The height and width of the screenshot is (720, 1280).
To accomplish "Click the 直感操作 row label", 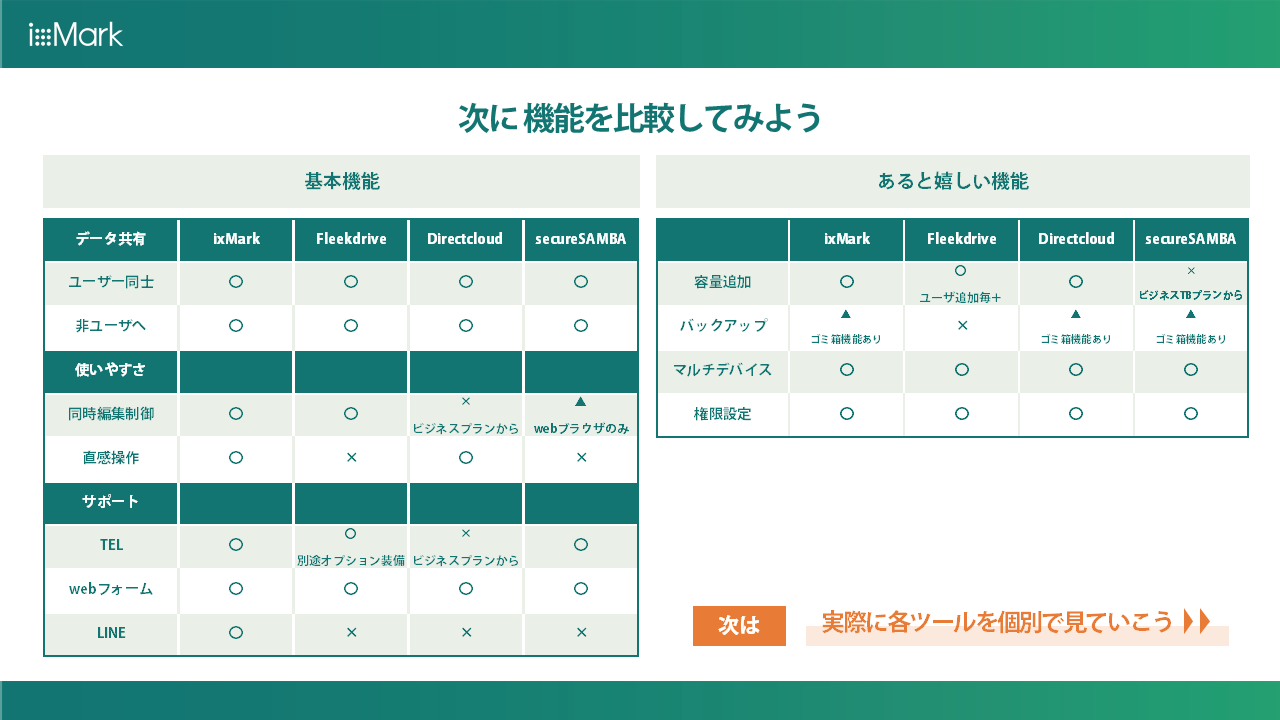I will point(111,457).
